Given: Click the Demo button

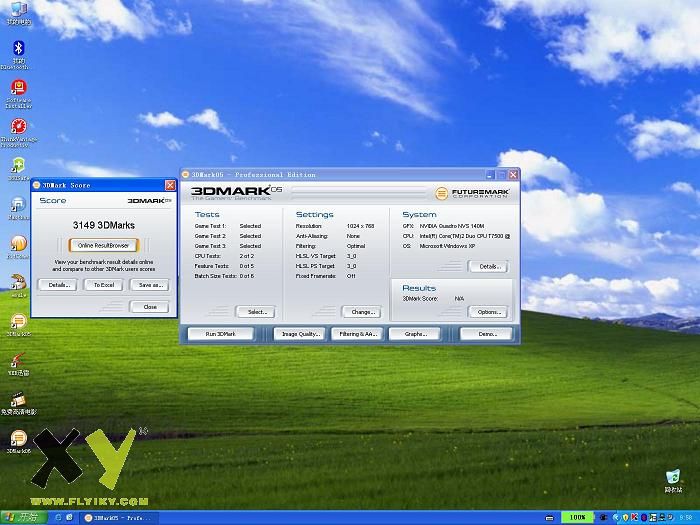Looking at the screenshot, I should 487,334.
